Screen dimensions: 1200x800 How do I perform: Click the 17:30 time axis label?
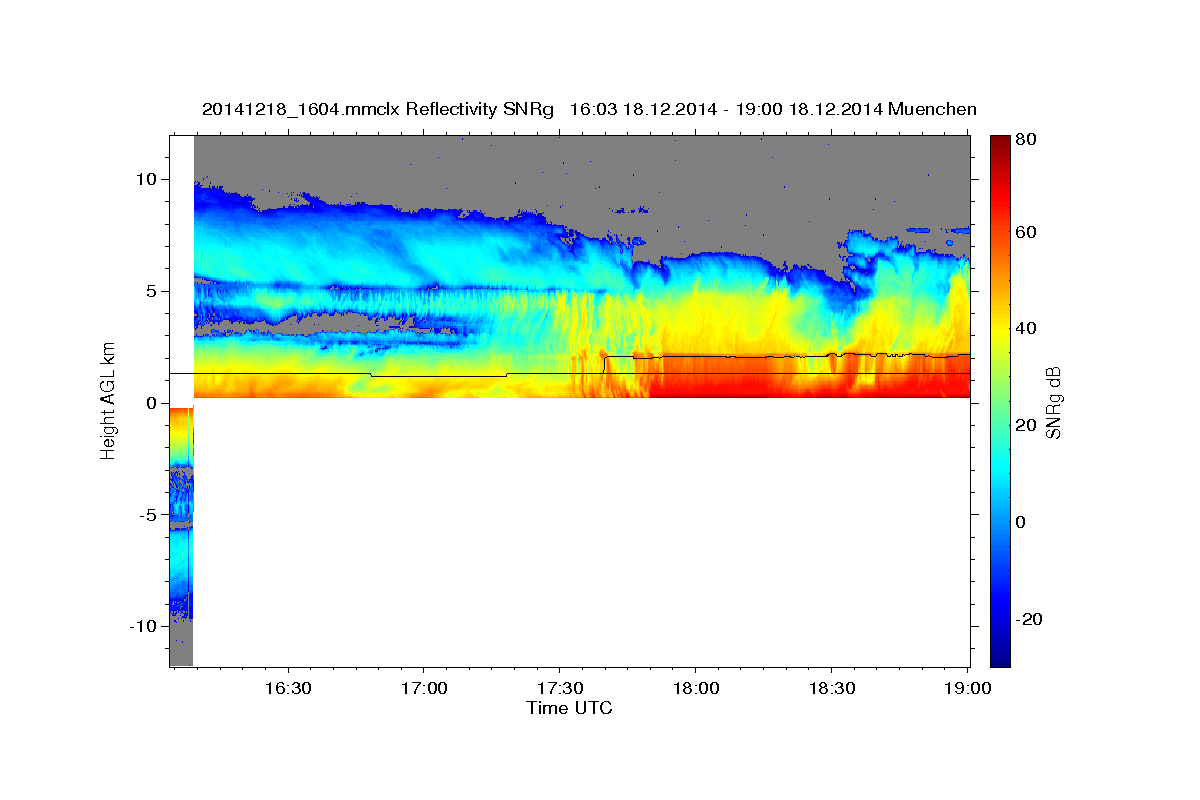[559, 689]
